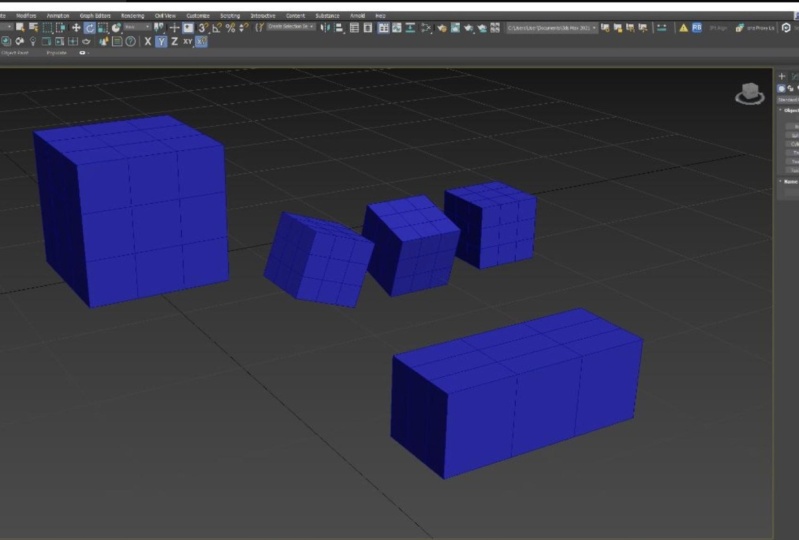The width and height of the screenshot is (799, 540).
Task: Open the Create Selection Set dropdown
Action: (291, 26)
